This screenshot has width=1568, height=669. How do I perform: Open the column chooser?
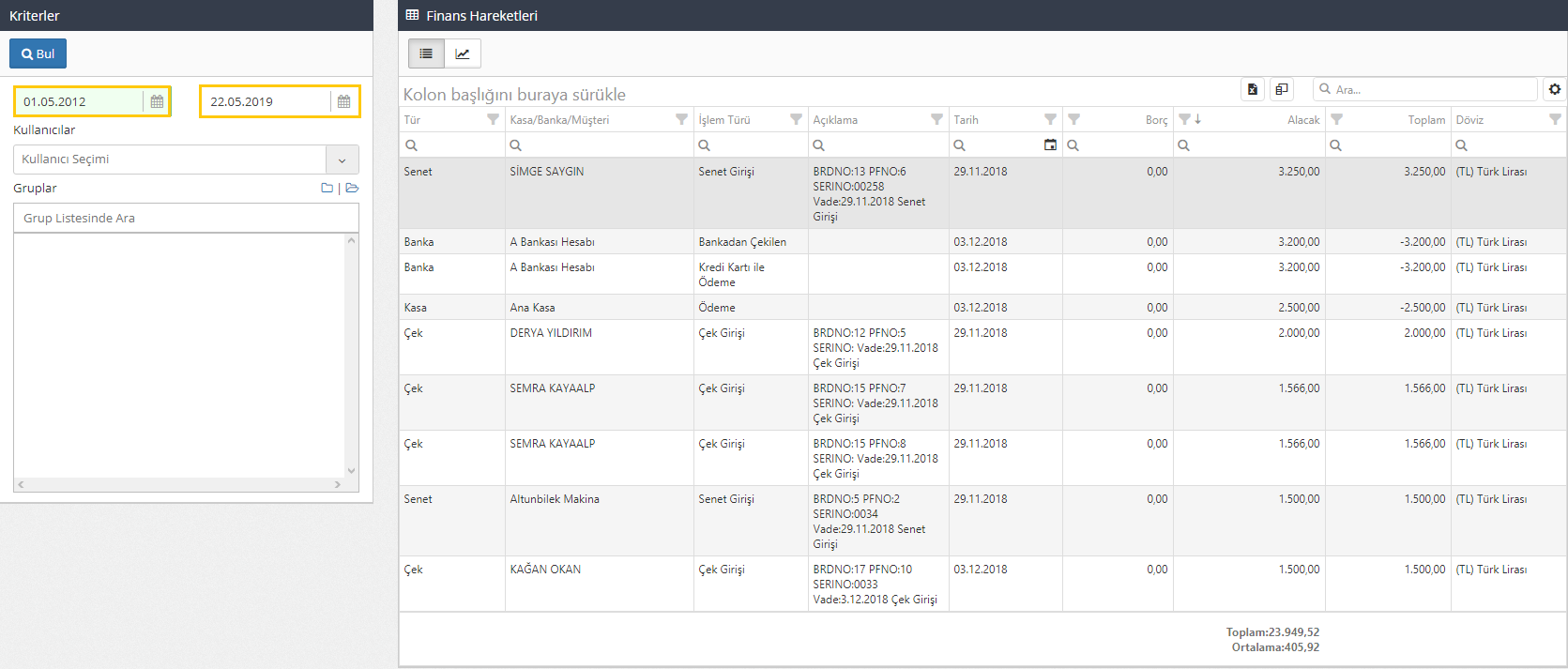[1282, 89]
